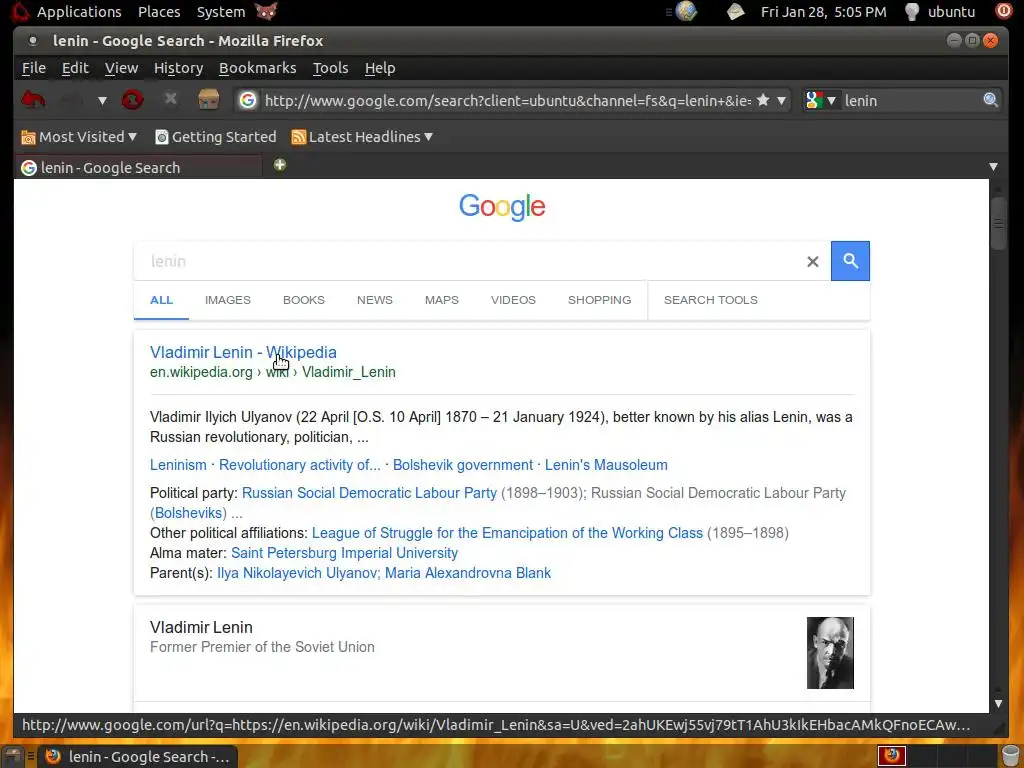Open Ilya Nikolayevich Ulyanov parents link
Screen dimensions: 1024x768
click(x=298, y=573)
